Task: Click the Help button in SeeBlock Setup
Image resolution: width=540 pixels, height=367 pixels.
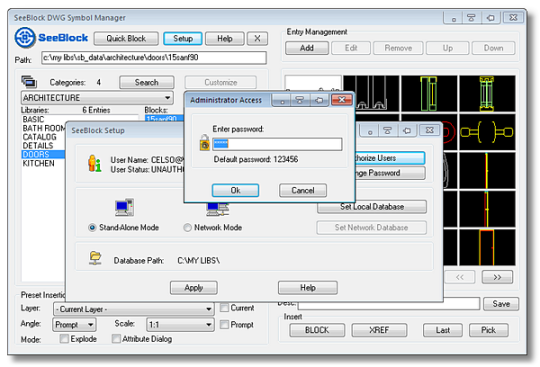Action: point(308,288)
